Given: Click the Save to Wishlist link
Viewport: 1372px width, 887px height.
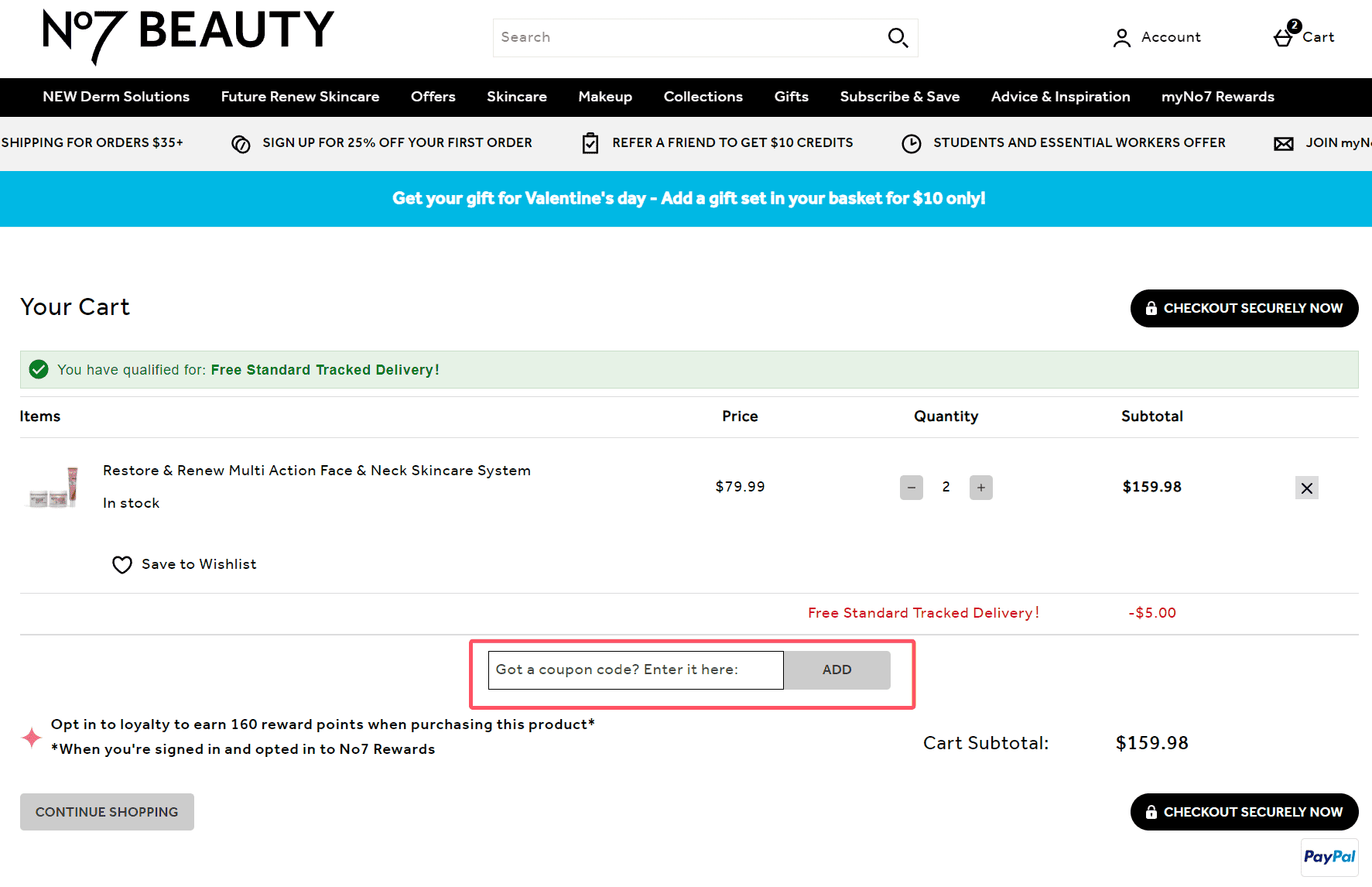Looking at the screenshot, I should pos(199,565).
